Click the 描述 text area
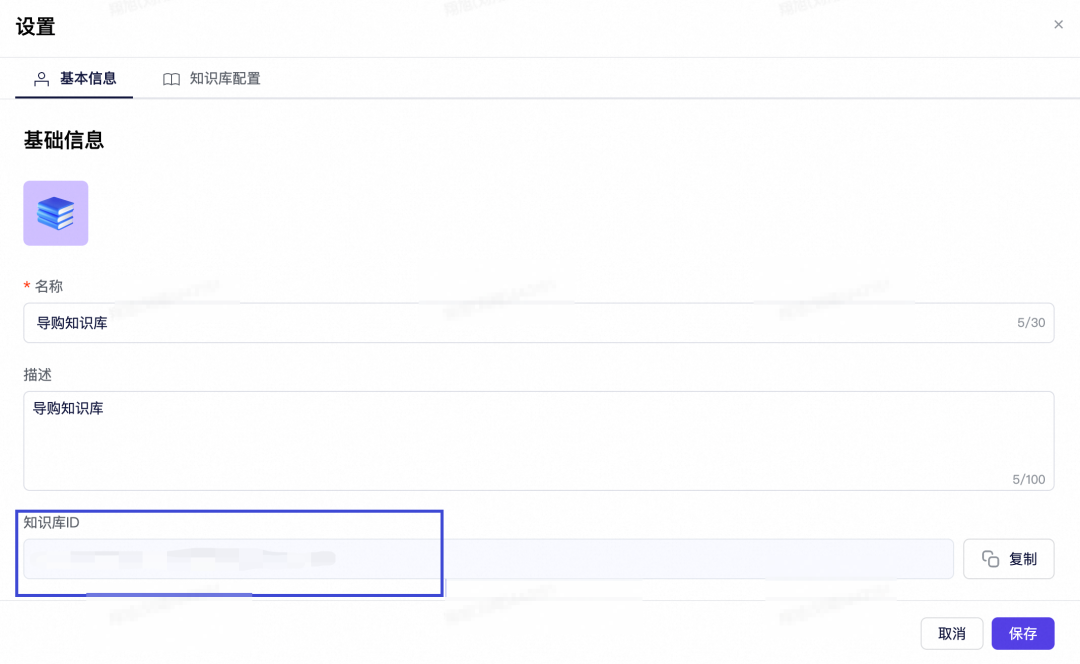The height and width of the screenshot is (664, 1080). 400,435
